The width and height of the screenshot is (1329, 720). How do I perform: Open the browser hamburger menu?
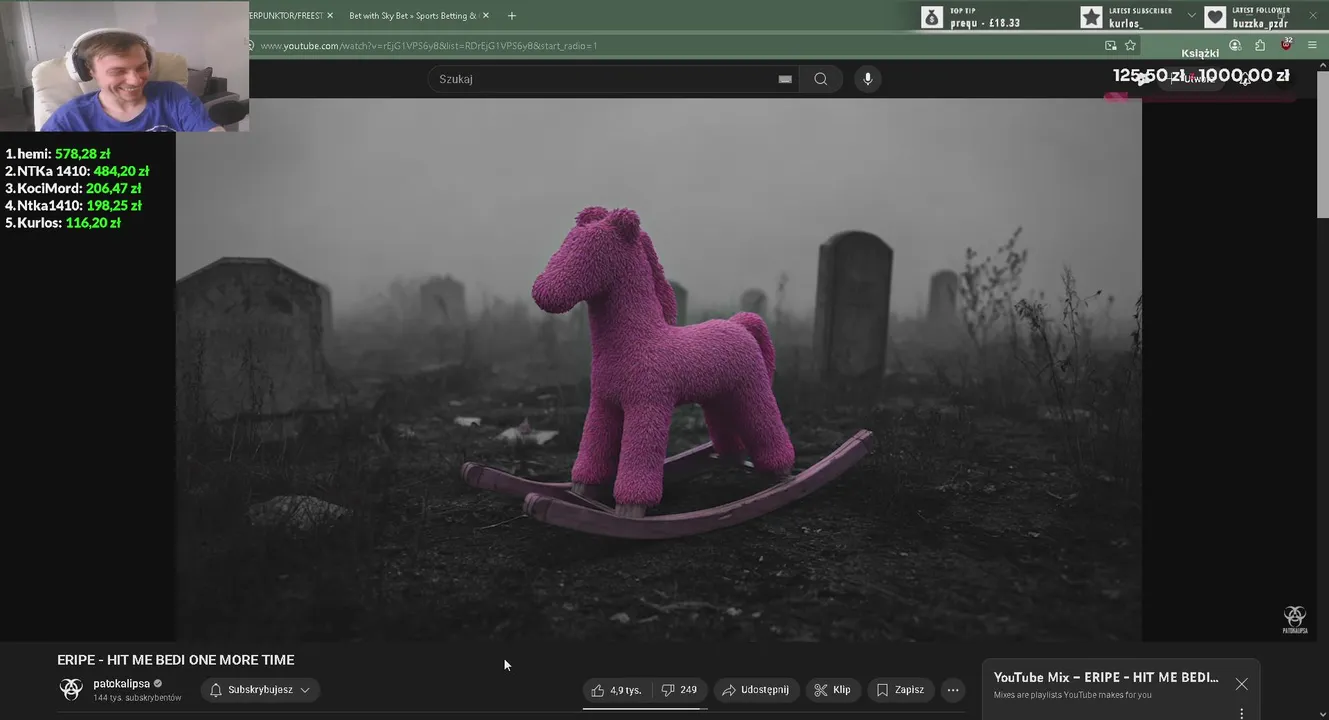tap(1312, 45)
